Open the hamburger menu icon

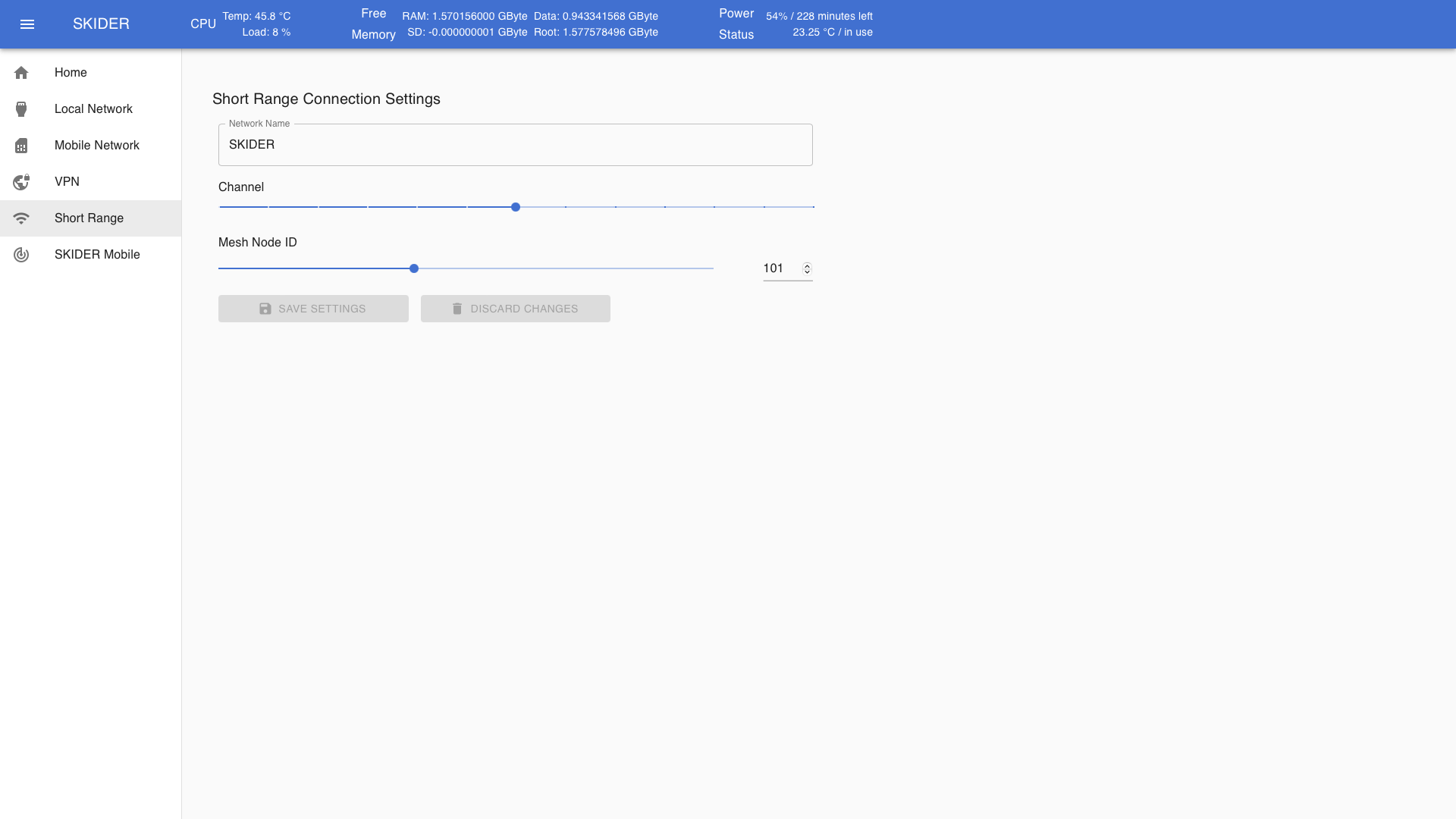tap(27, 24)
